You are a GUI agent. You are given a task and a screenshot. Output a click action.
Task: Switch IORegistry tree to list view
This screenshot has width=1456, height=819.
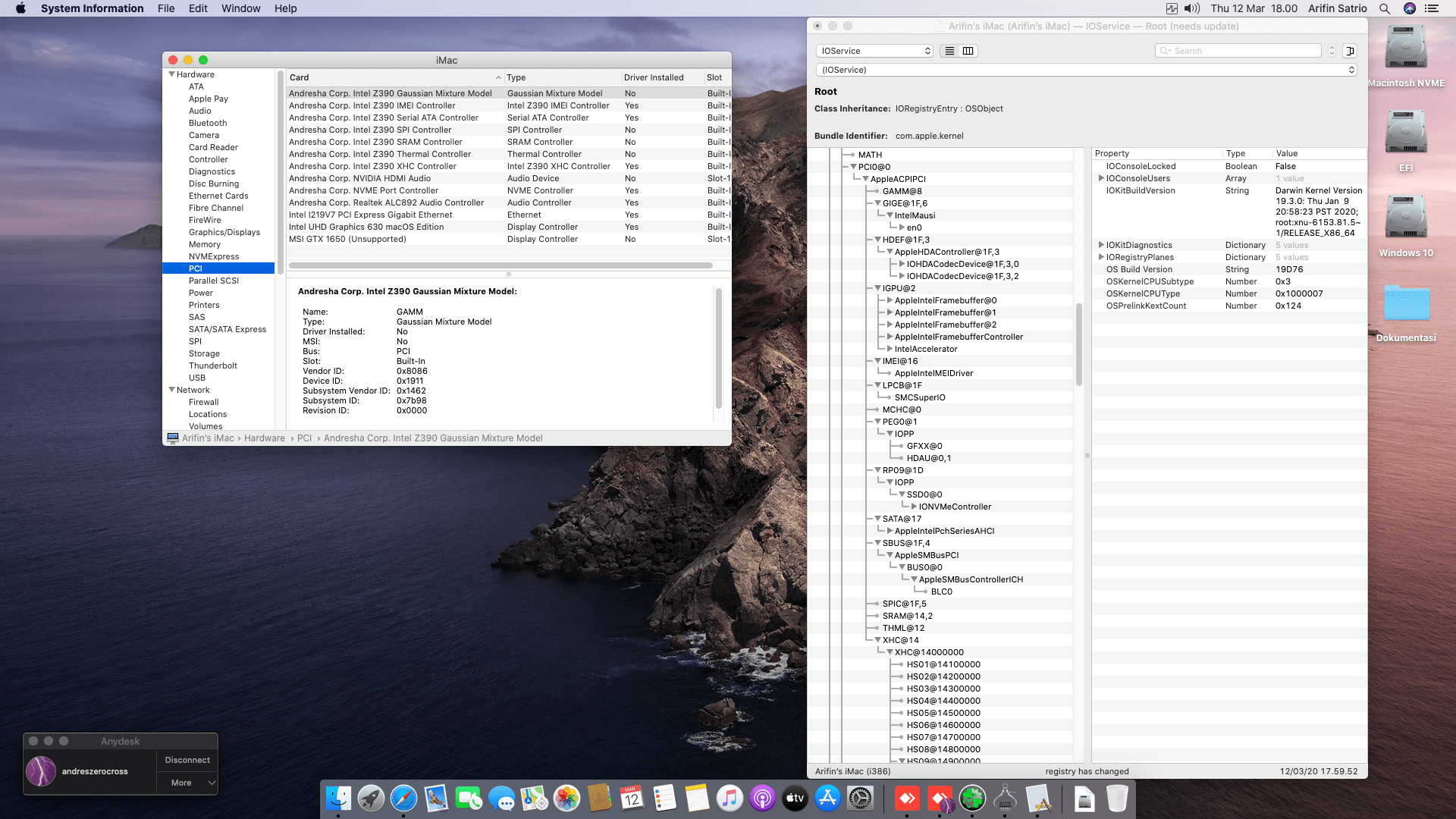click(x=949, y=51)
